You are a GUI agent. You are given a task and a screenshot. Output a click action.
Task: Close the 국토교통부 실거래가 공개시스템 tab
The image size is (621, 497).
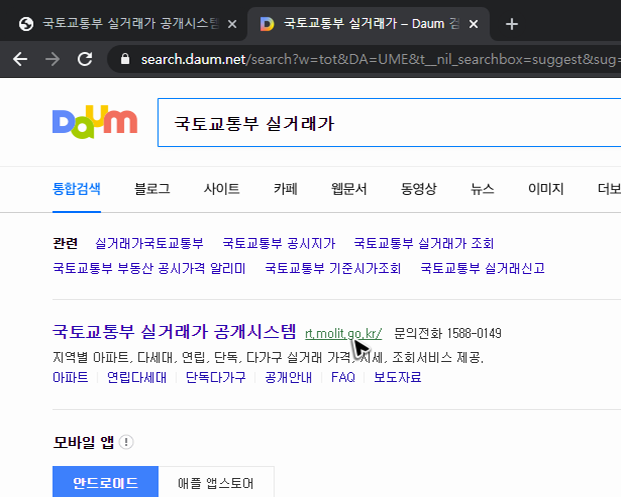tap(232, 24)
